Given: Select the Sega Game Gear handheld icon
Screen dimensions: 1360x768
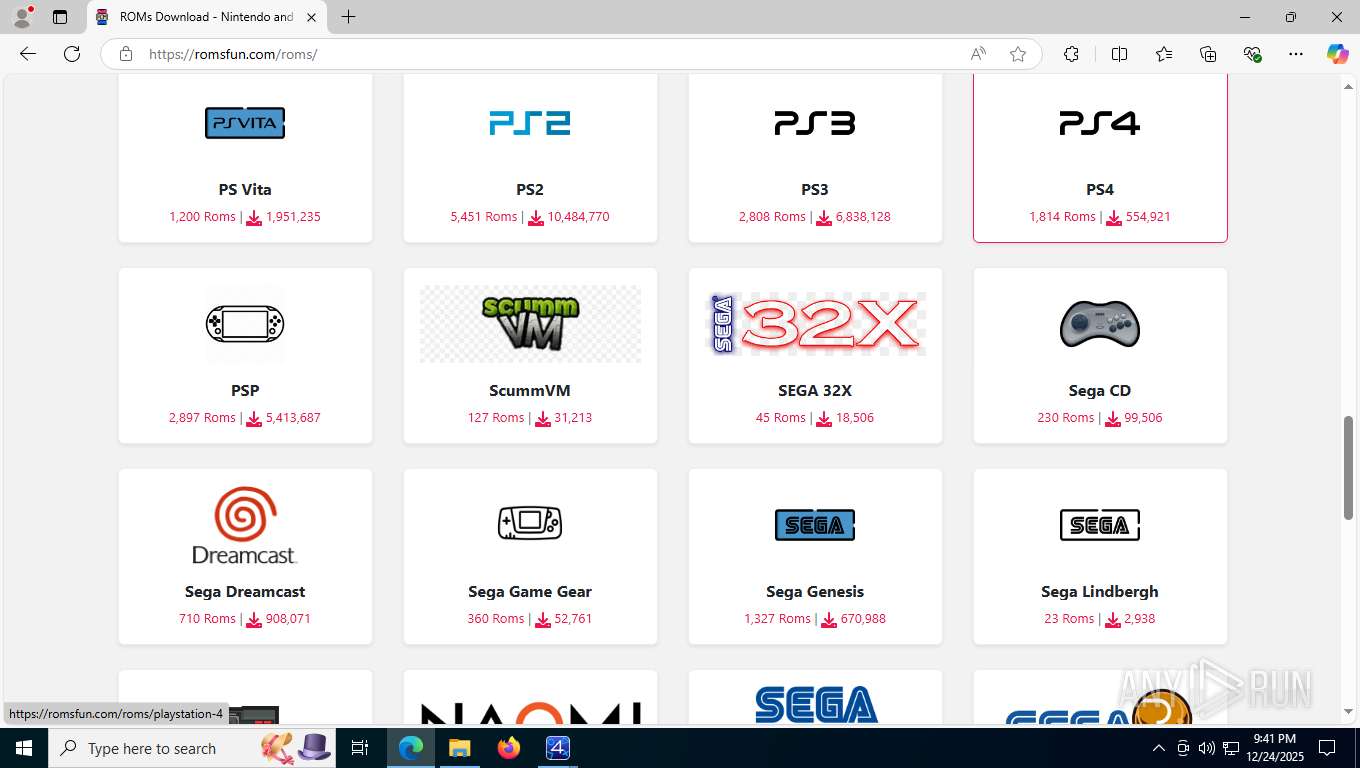Looking at the screenshot, I should [530, 523].
